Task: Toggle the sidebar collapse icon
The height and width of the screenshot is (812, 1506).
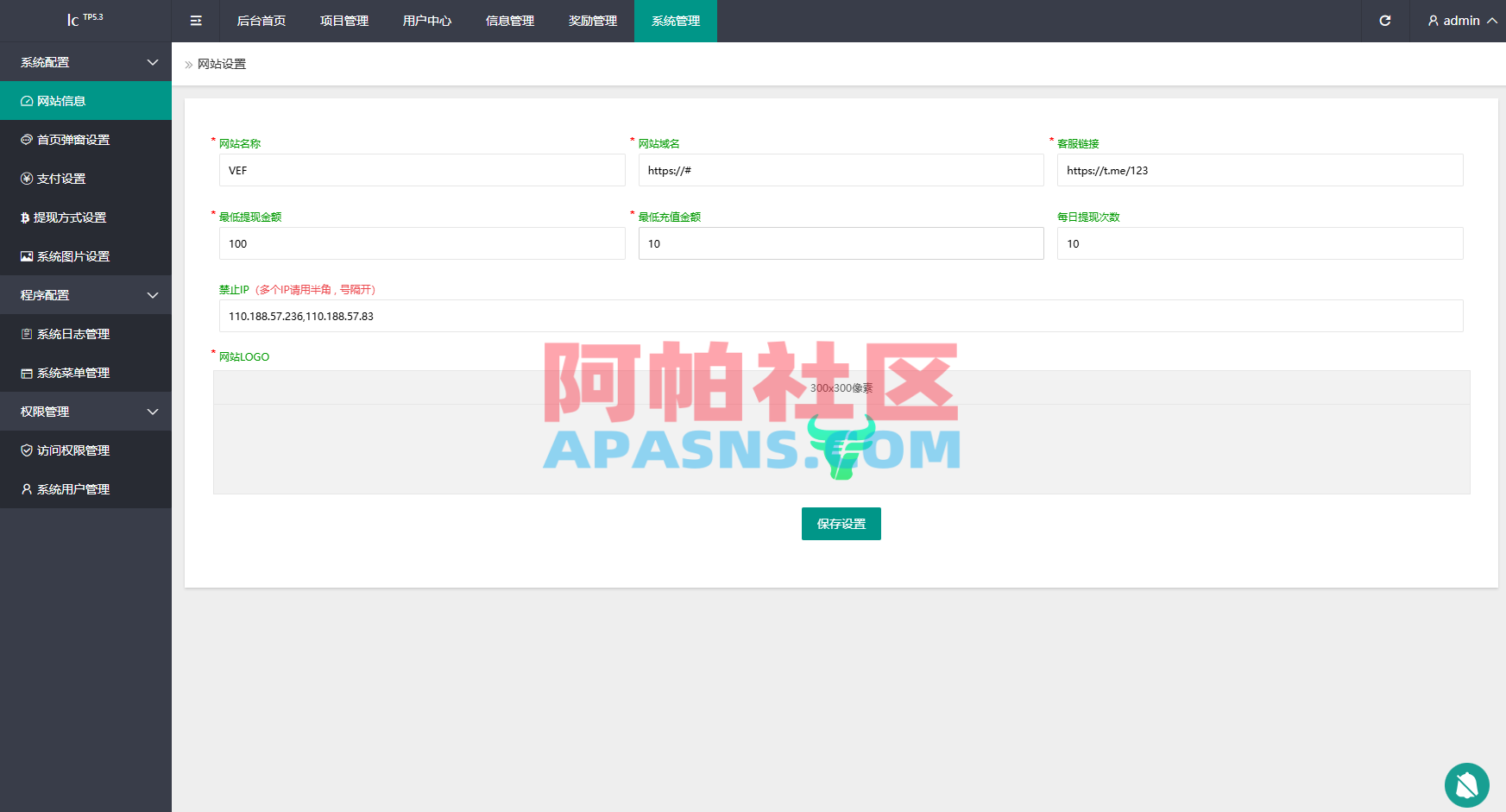Action: (196, 21)
